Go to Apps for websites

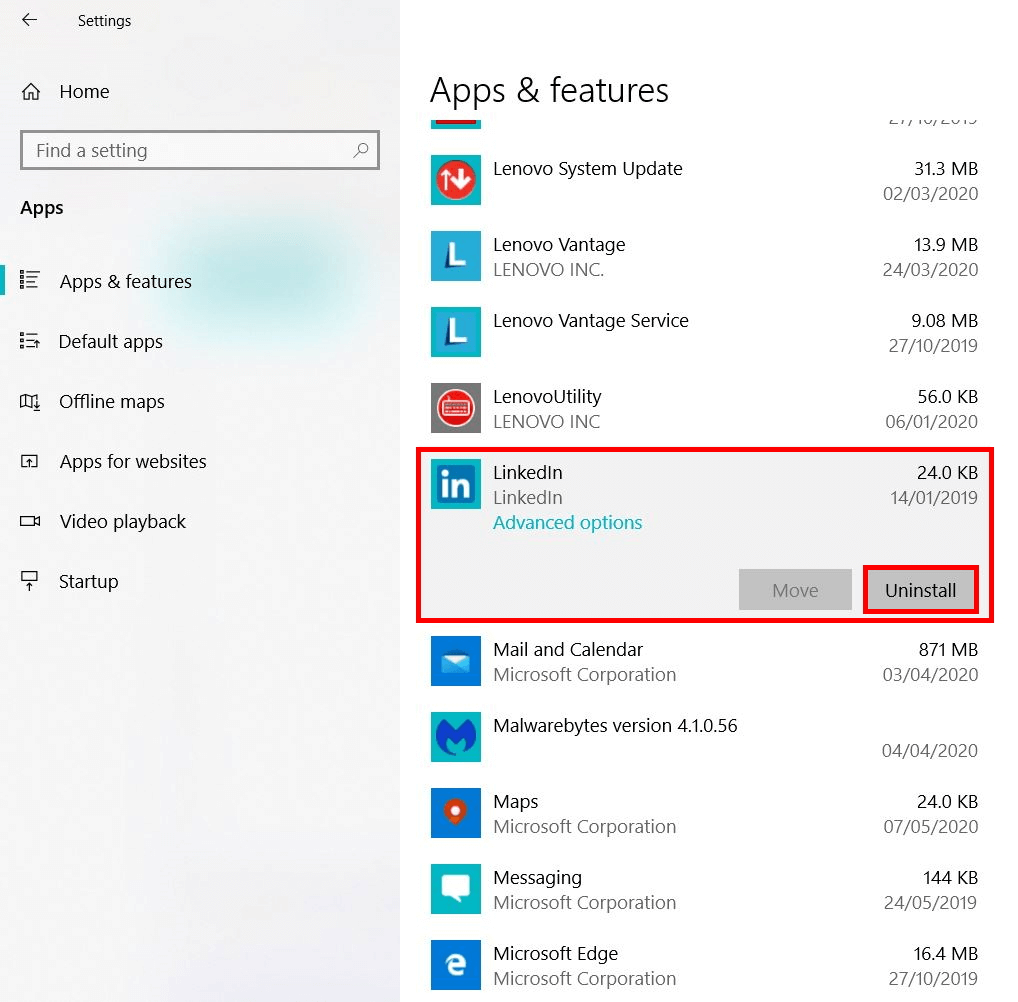tap(133, 462)
